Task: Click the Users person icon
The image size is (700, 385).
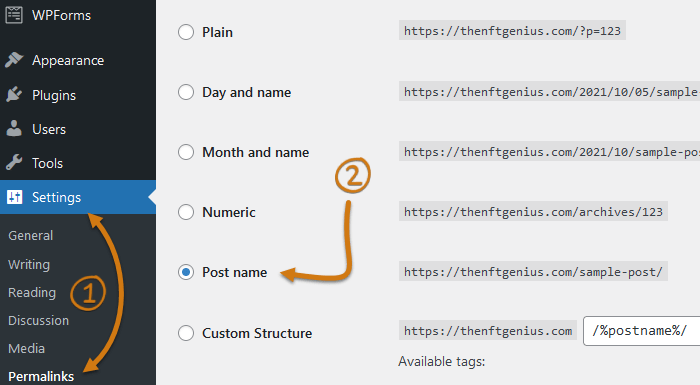Action: click(14, 129)
